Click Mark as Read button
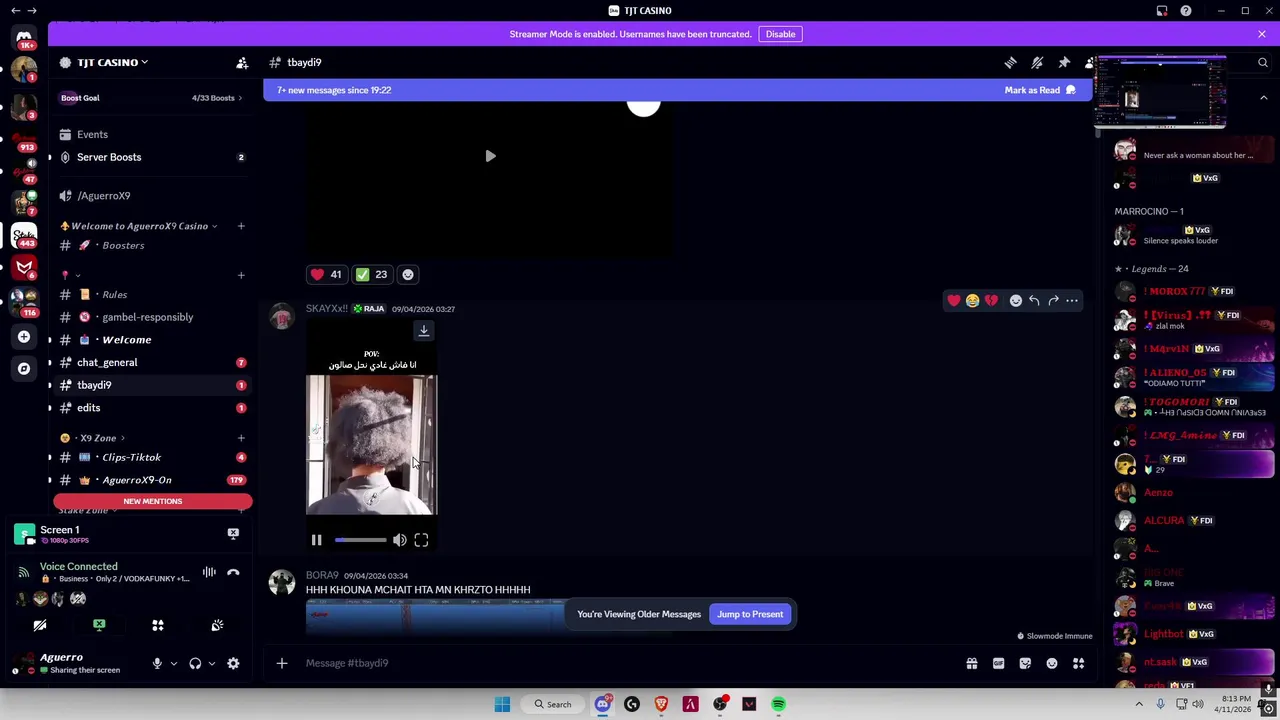 1040,90
